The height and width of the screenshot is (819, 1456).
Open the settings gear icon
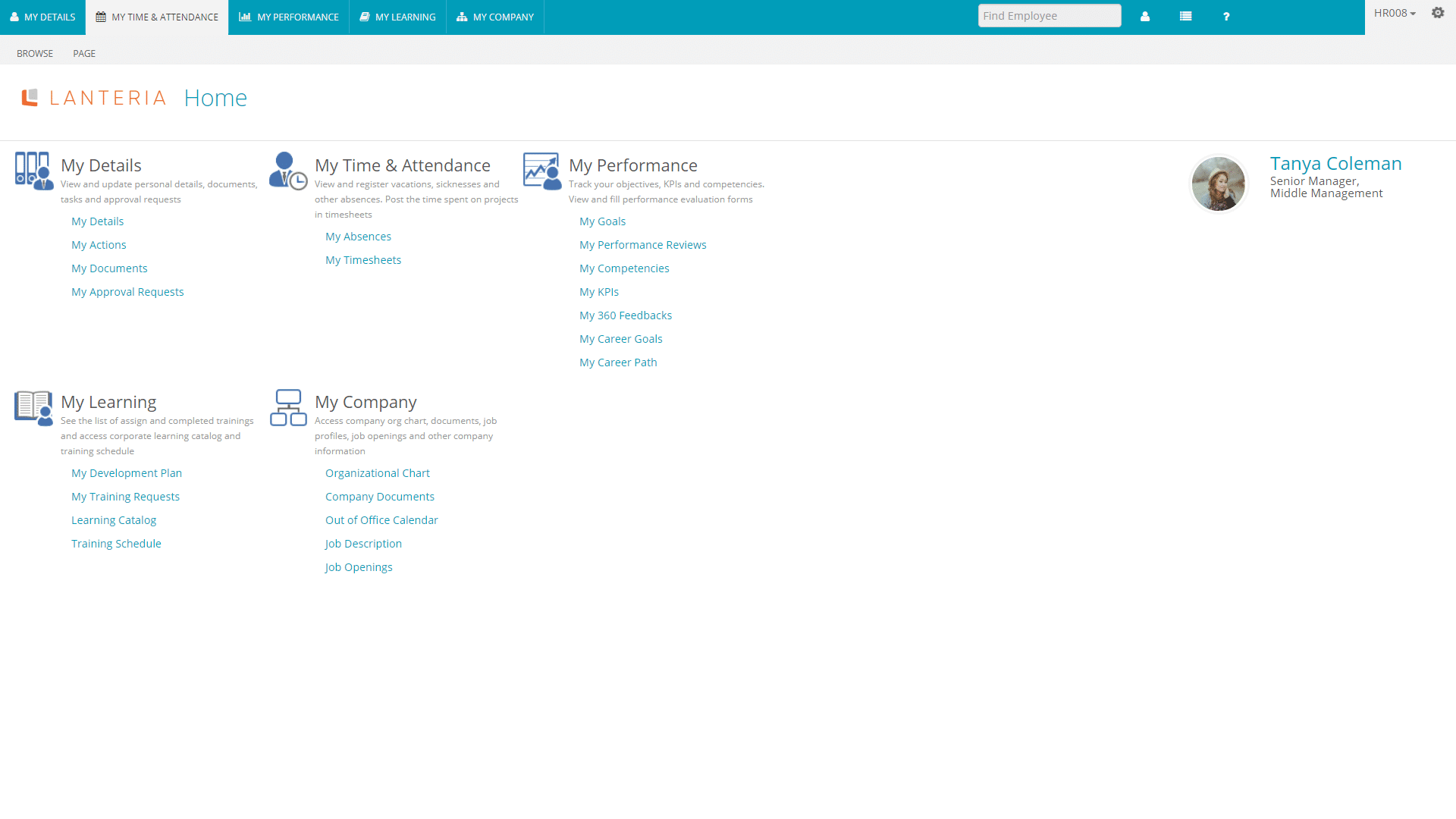coord(1438,13)
